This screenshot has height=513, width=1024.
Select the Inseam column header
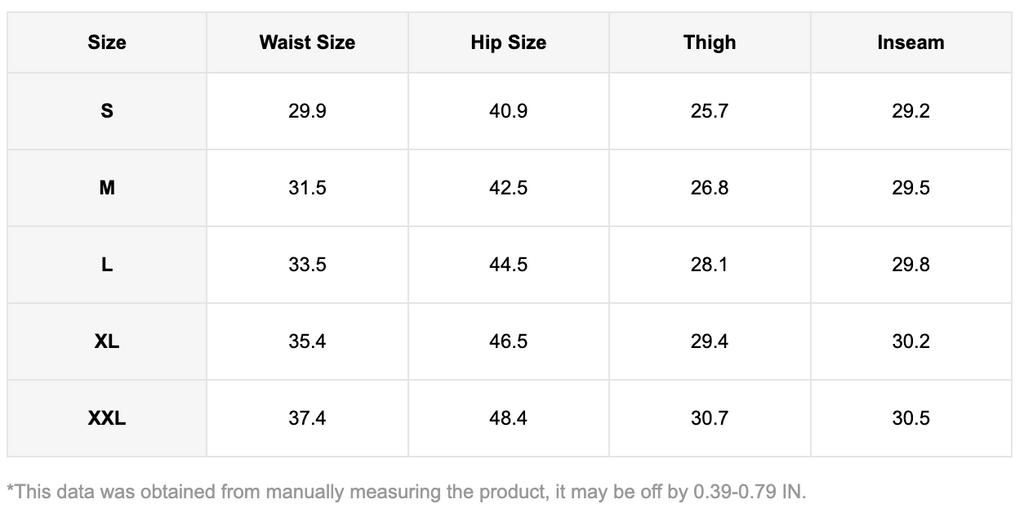coord(910,42)
